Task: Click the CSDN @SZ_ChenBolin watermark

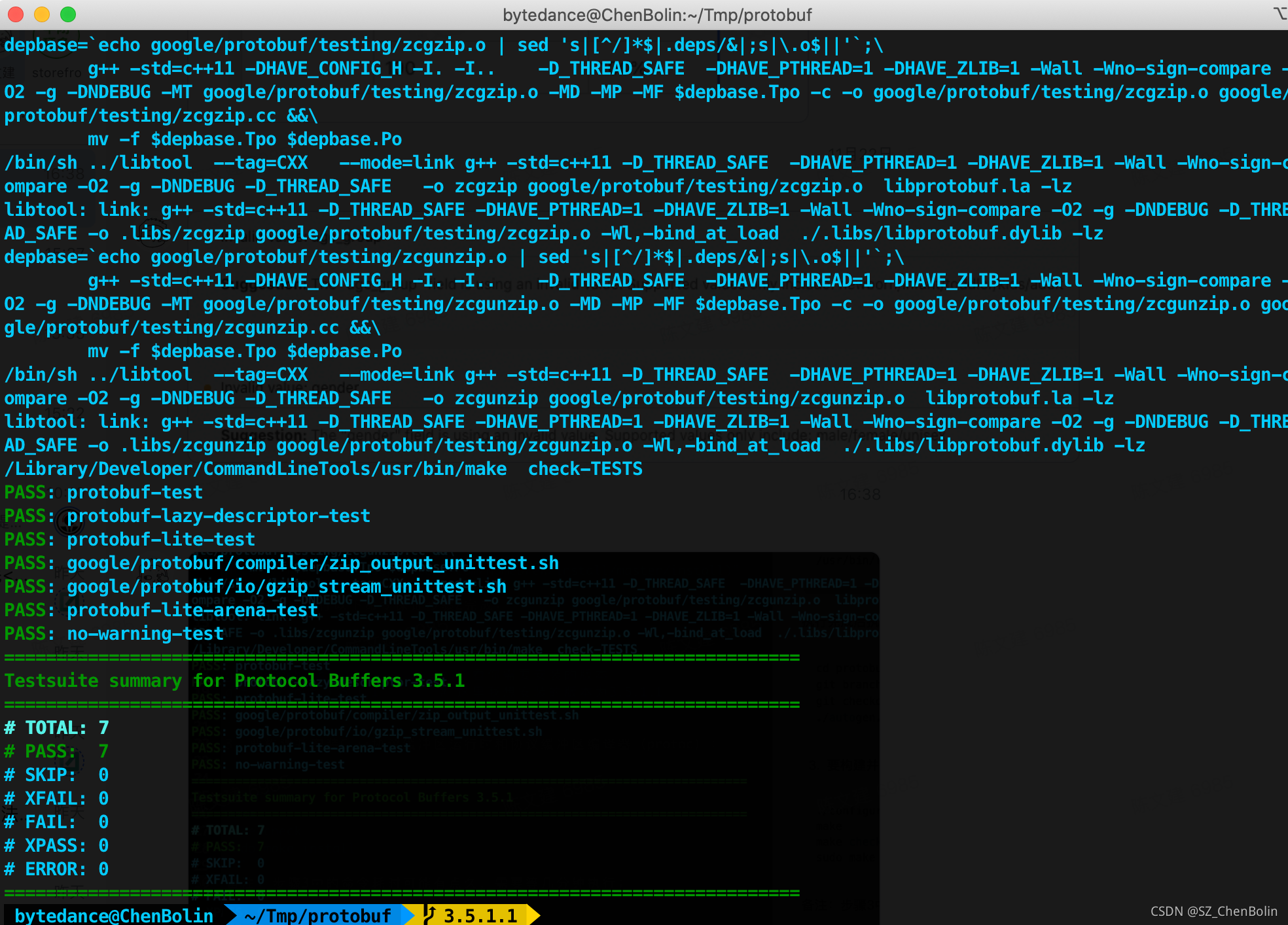Action: tap(1213, 911)
